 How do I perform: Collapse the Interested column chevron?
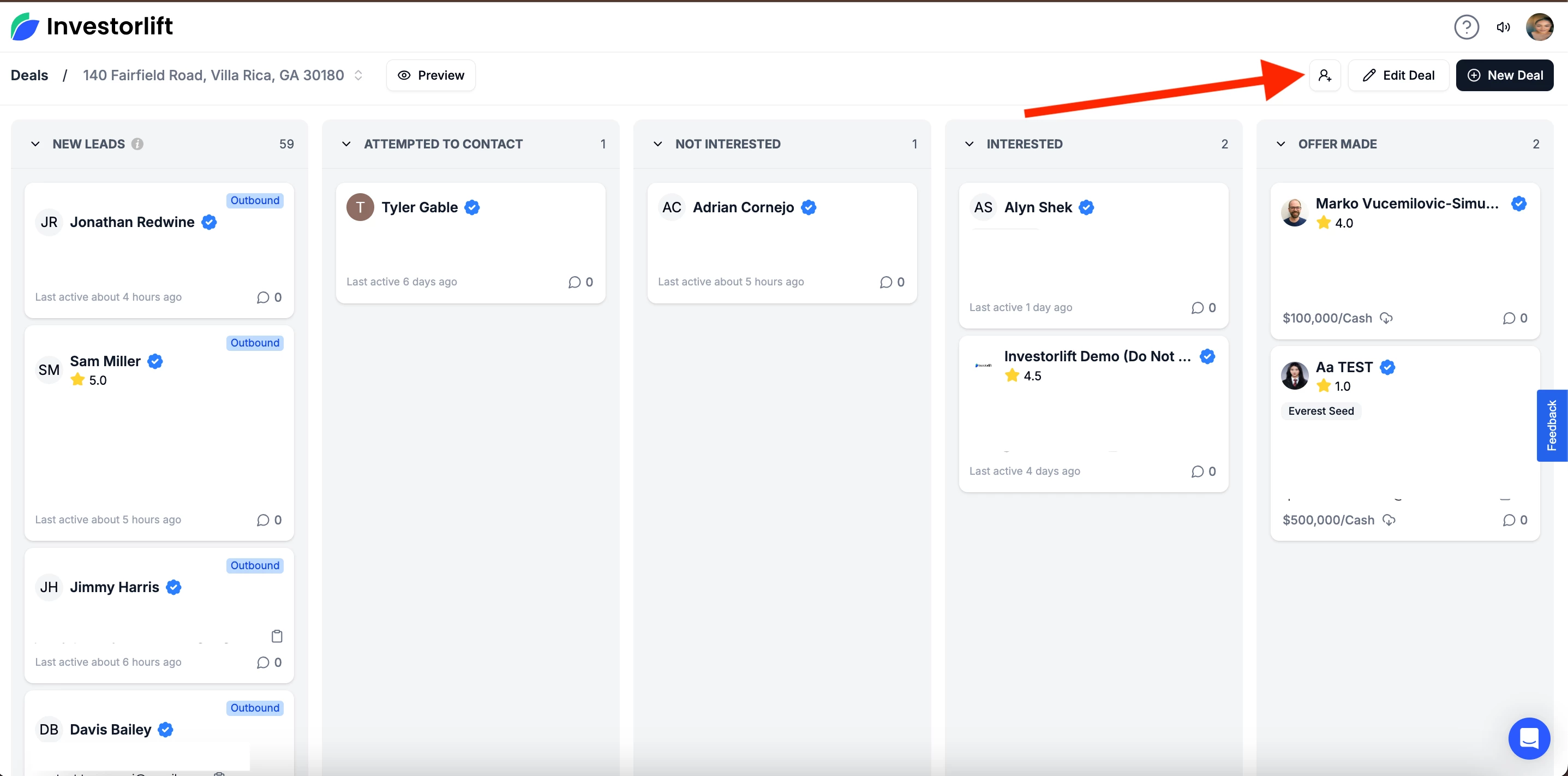click(969, 144)
